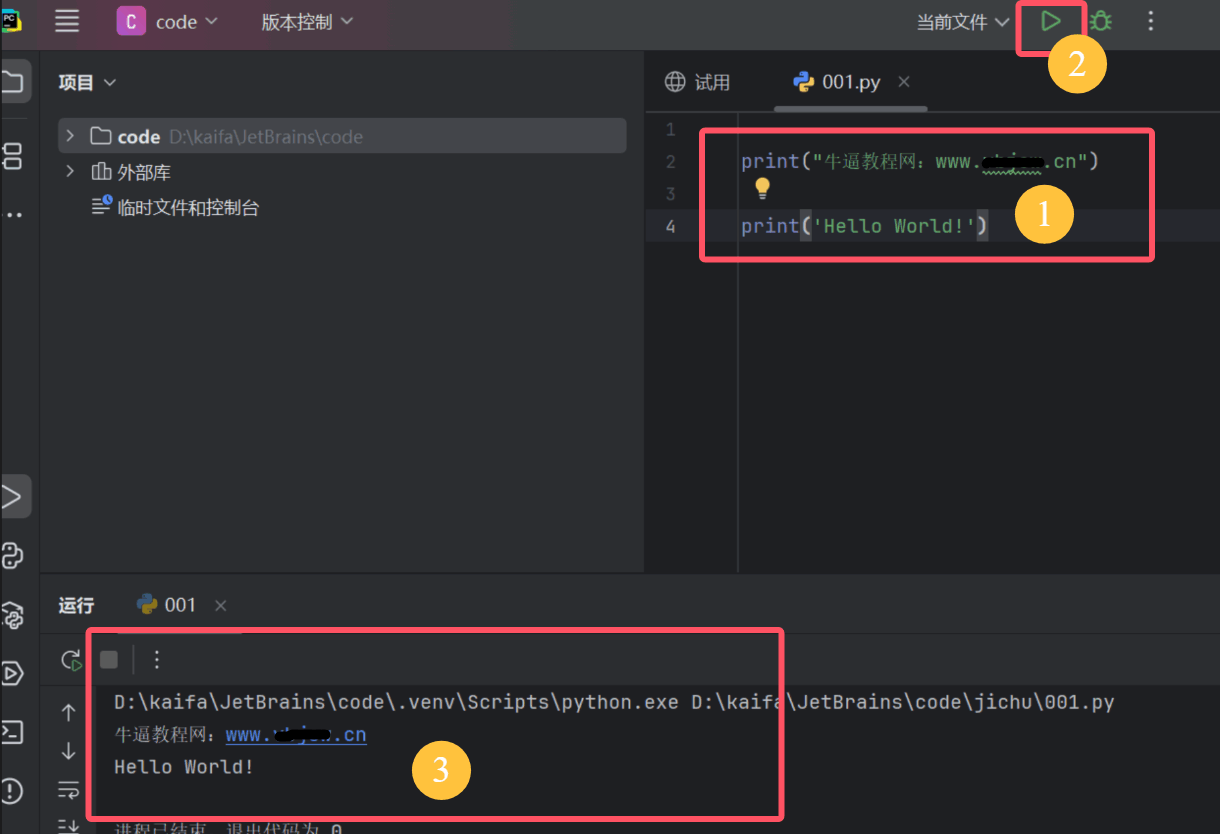Expand the 外部库 tree node
The height and width of the screenshot is (834, 1220).
pyautogui.click(x=69, y=172)
